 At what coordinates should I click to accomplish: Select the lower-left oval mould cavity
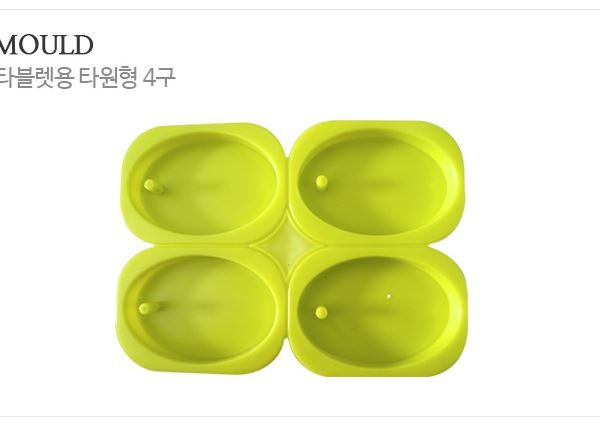pos(203,308)
